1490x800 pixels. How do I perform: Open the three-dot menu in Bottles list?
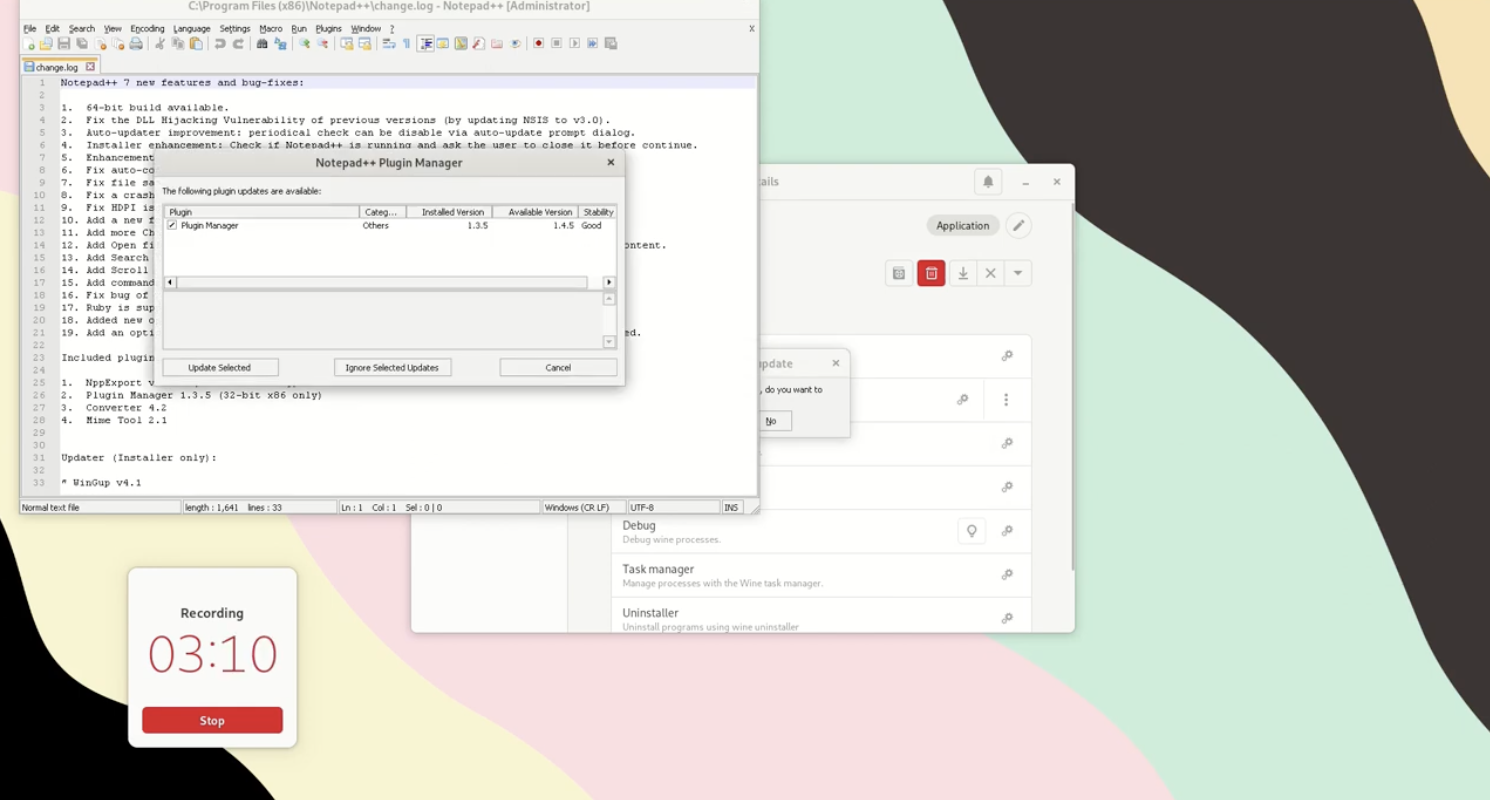[x=1006, y=400]
